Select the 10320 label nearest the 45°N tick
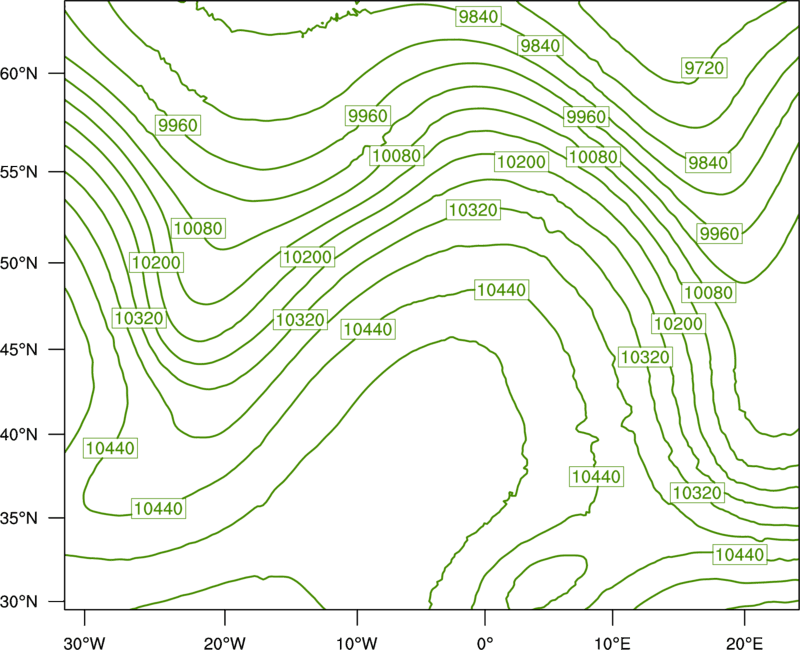 click(139, 318)
